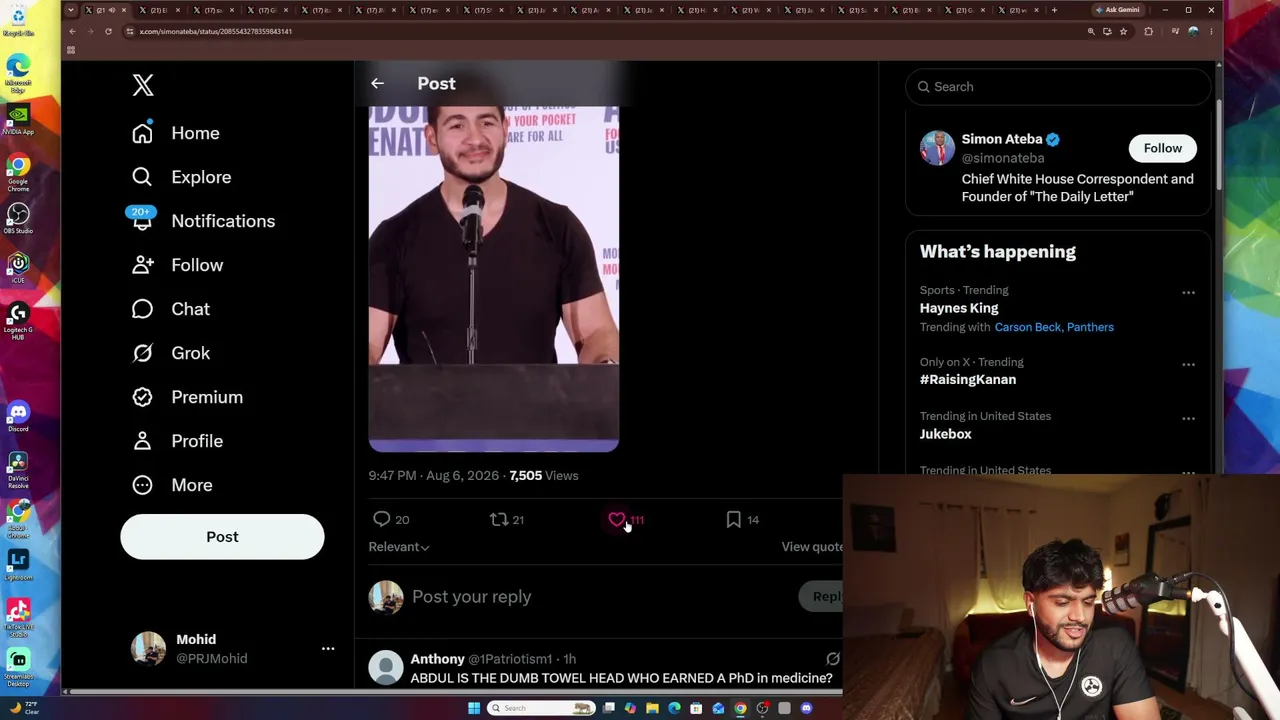1280x720 pixels.
Task: Expand the Relevant sort dropdown
Action: pyautogui.click(x=399, y=547)
